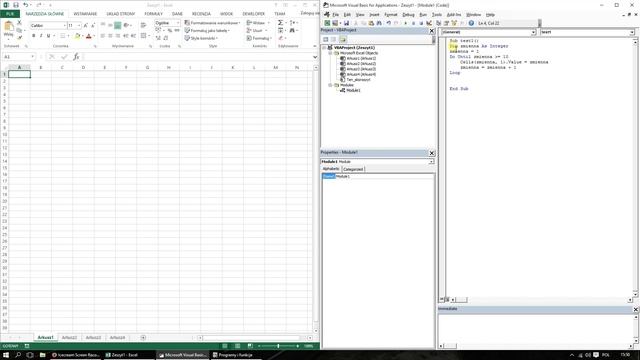Apply Italic formatting in Excel ribbon
The width and height of the screenshot is (640, 360).
point(41,36)
